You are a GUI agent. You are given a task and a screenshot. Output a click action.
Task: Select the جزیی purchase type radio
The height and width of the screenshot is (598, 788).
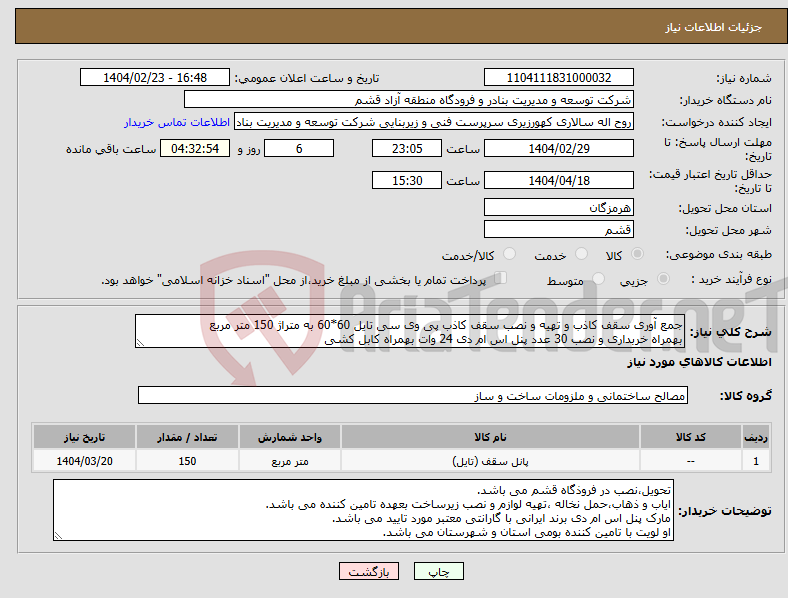663,279
